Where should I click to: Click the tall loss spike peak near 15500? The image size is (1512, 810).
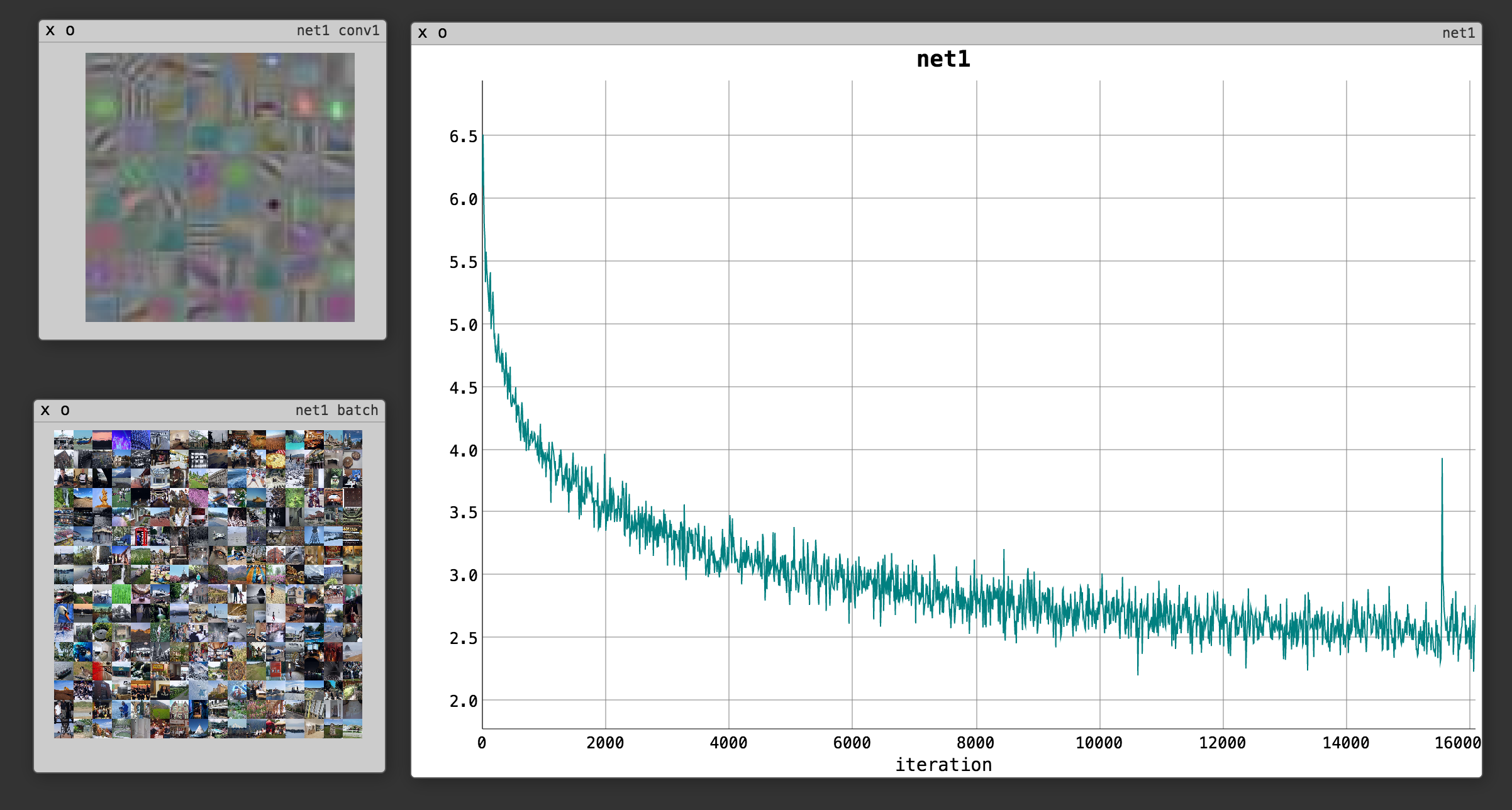tap(1442, 460)
